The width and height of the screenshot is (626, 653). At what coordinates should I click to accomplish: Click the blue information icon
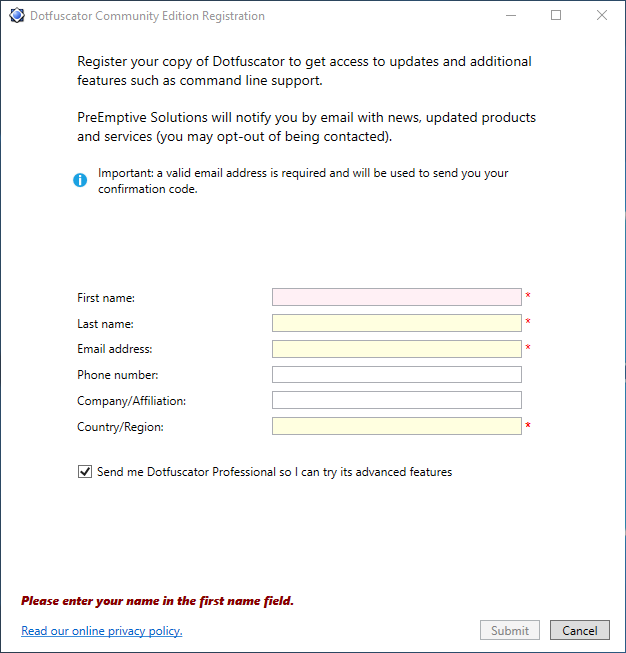pyautogui.click(x=80, y=180)
